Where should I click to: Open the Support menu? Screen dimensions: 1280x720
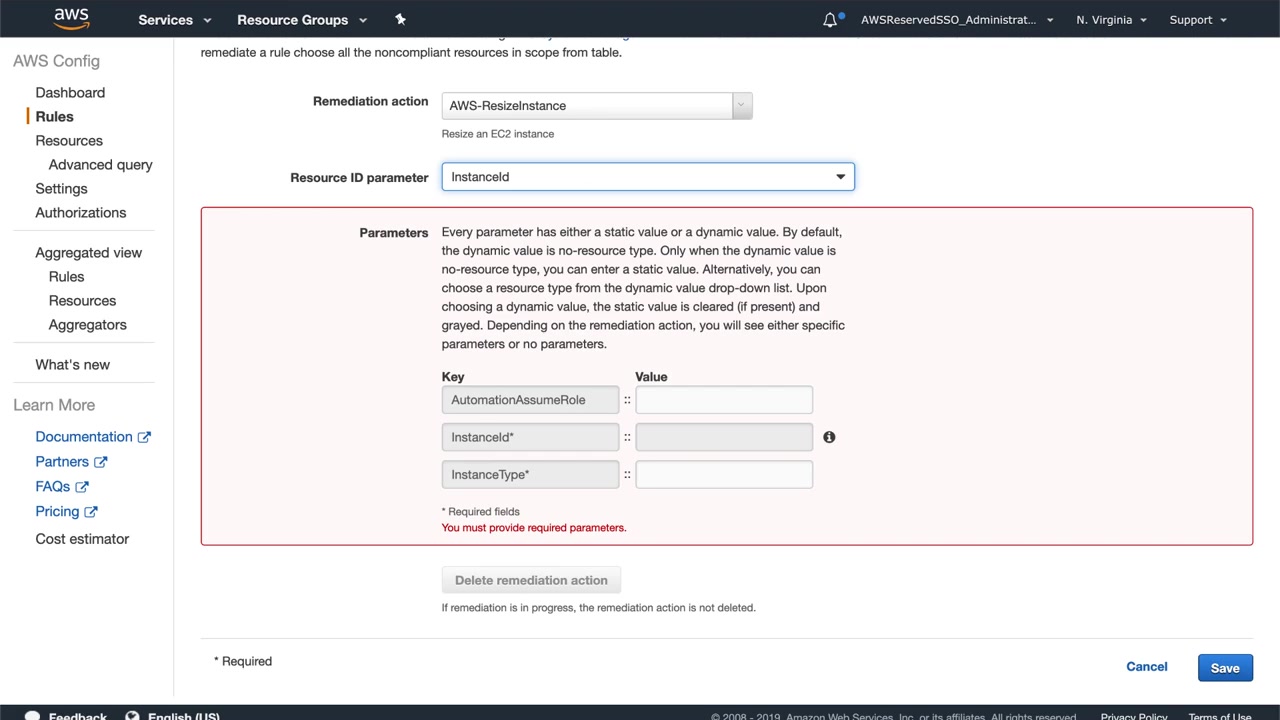(1198, 20)
